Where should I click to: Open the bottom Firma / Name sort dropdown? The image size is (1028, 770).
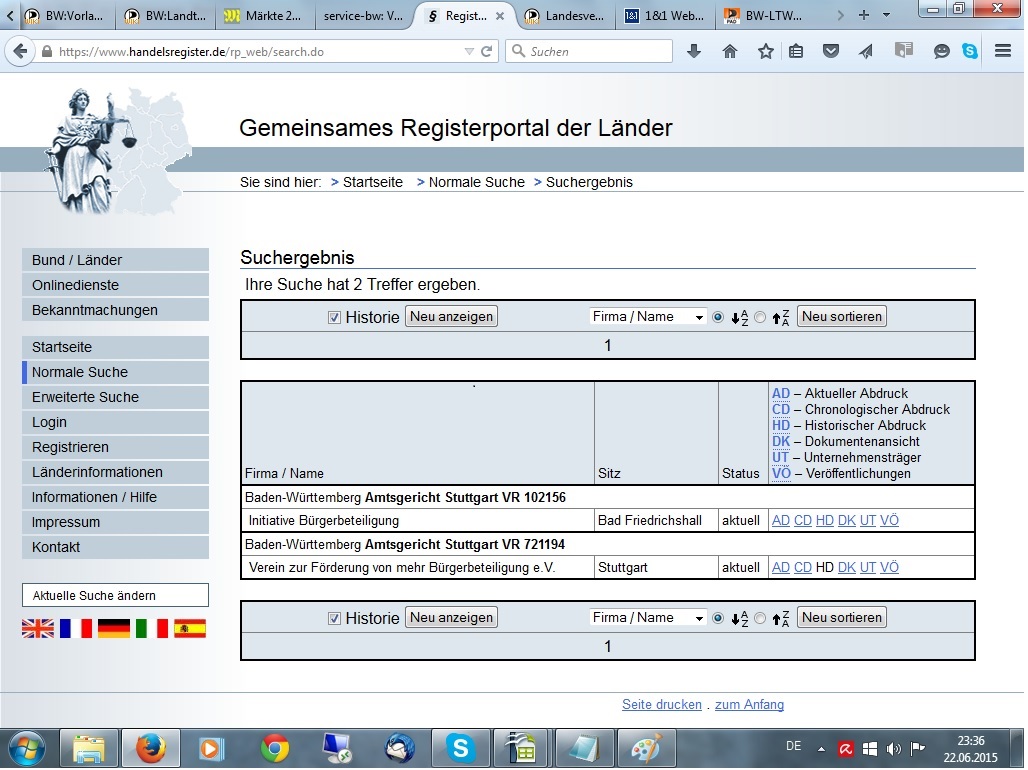[x=648, y=618]
